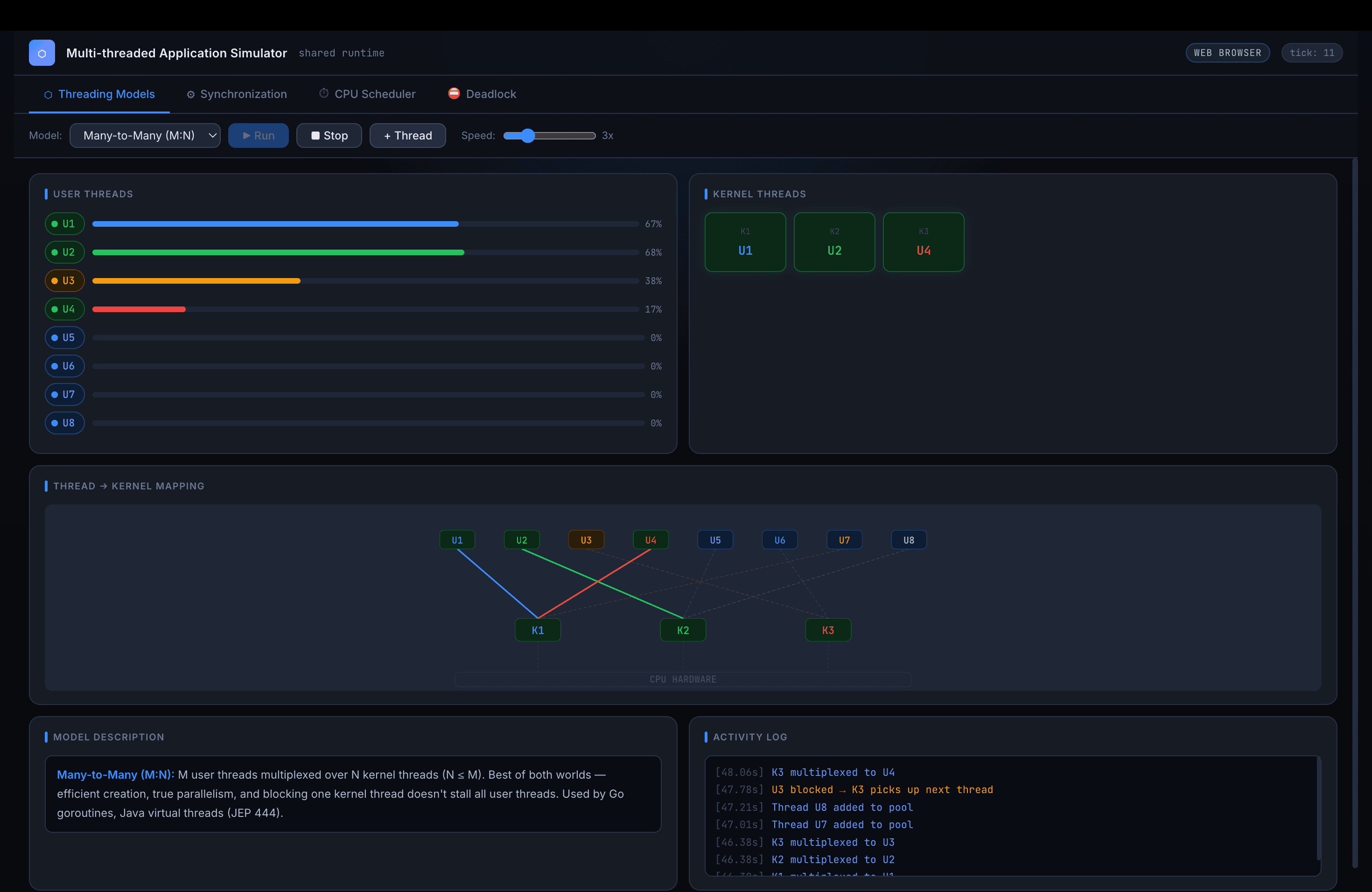Click log entry 'Thread U8 added to pool'

pyautogui.click(x=842, y=807)
